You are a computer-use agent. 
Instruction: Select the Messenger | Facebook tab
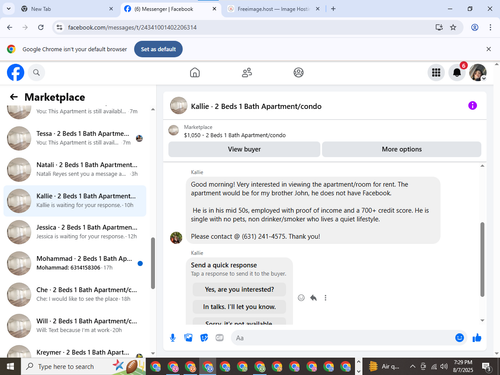click(170, 9)
